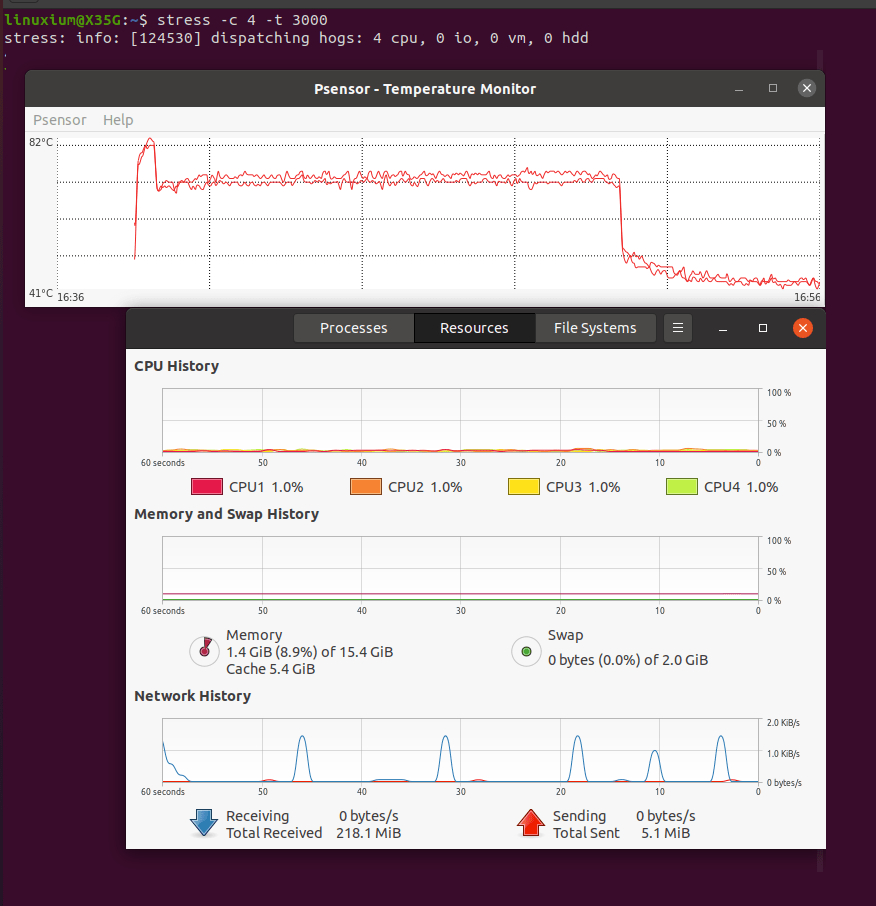
Task: Click the 'Swap' label
Action: click(565, 635)
